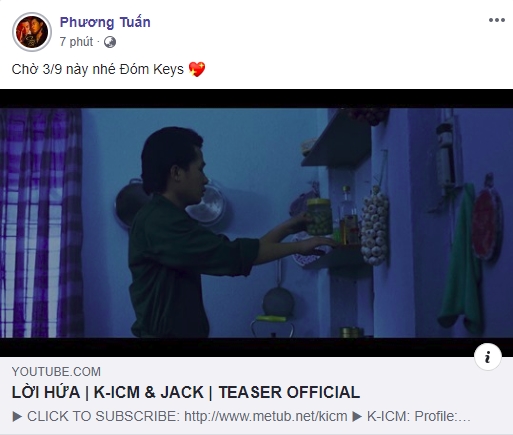Screen dimensions: 513x435
Task: Click the globe public privacy icon
Action: click(110, 42)
